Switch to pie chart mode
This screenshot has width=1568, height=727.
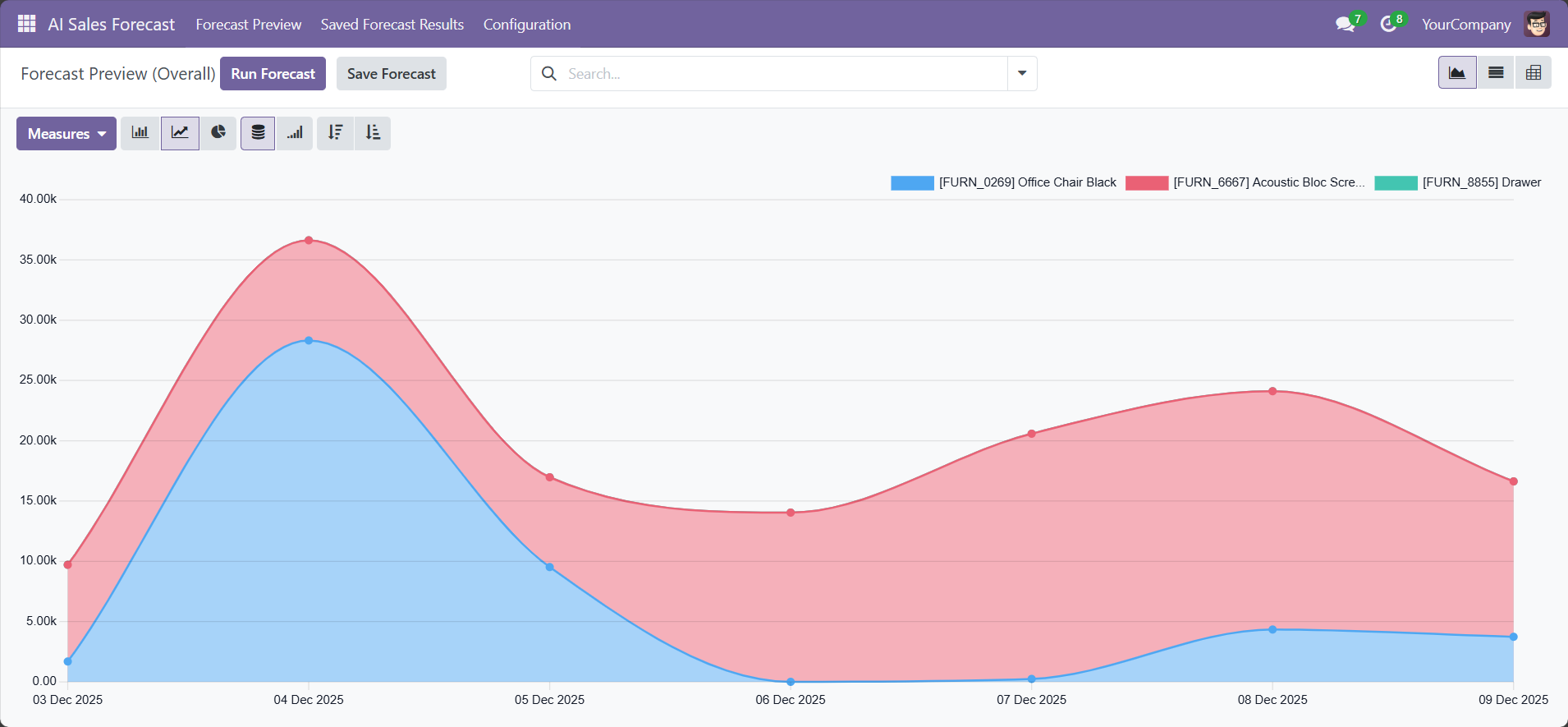[218, 133]
